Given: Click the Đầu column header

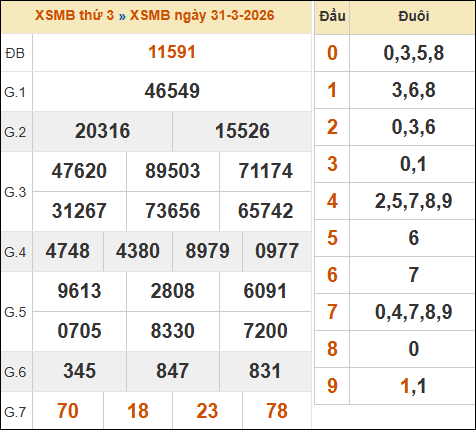Looking at the screenshot, I should click(x=332, y=16).
